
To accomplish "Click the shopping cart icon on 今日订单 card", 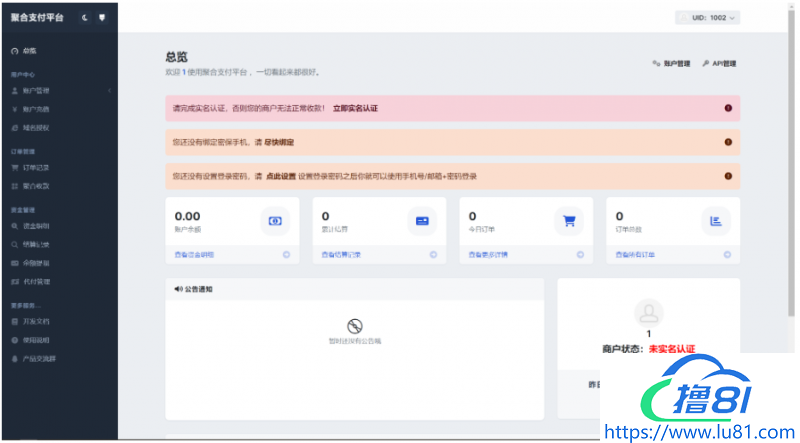I will tap(569, 221).
